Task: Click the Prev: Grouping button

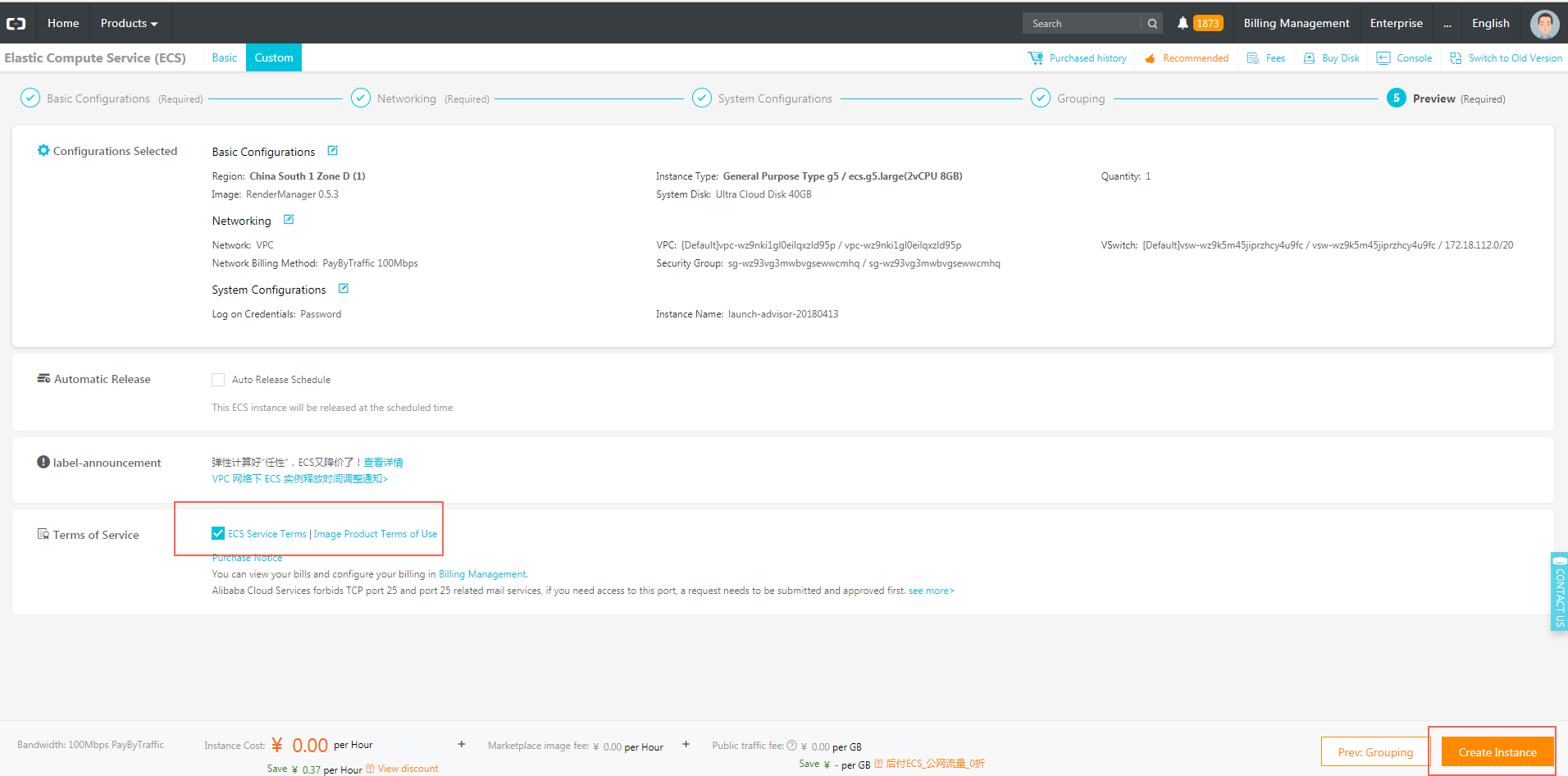Action: pos(1375,752)
